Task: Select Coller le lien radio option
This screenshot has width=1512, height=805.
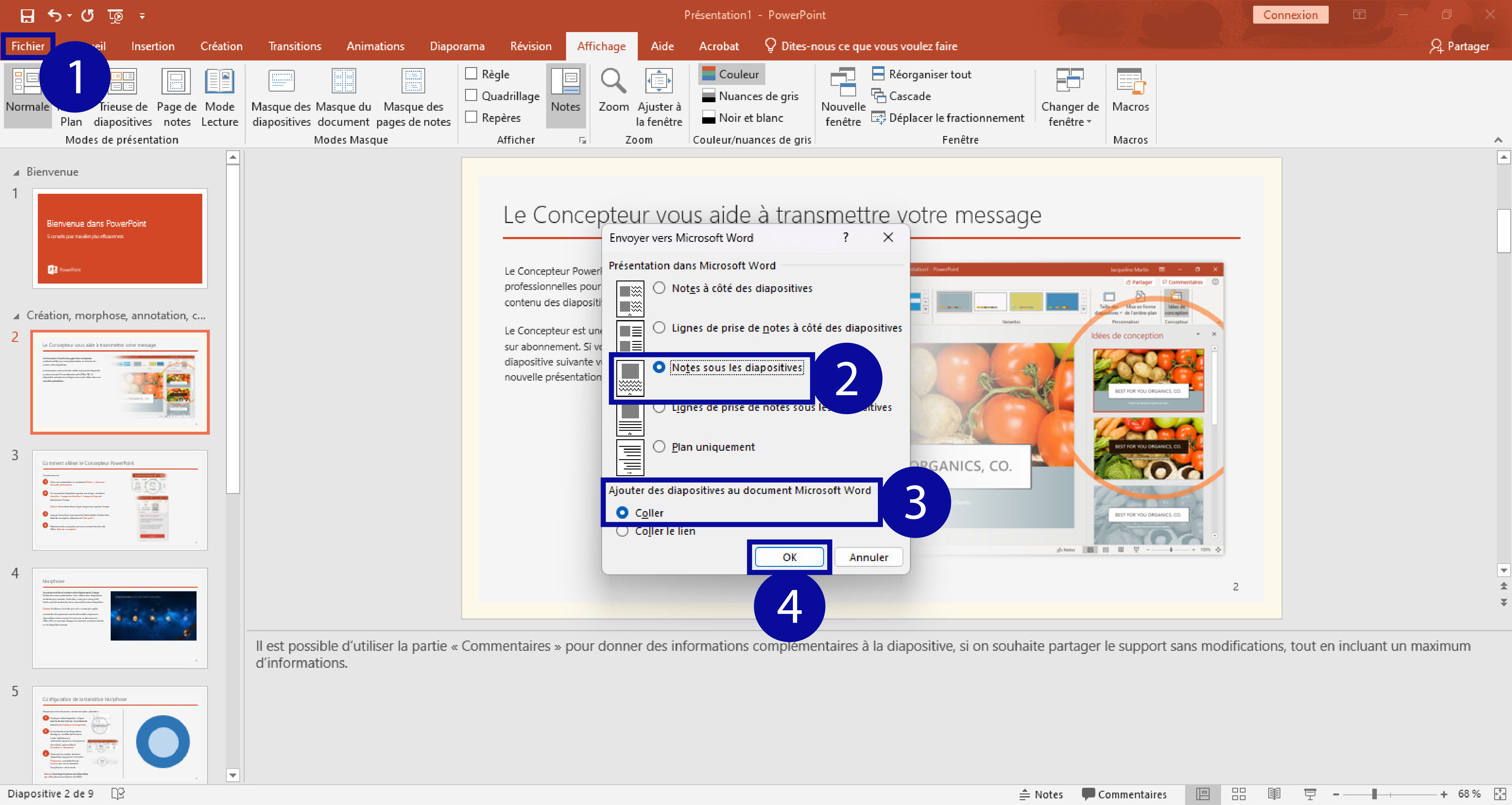Action: [x=622, y=531]
